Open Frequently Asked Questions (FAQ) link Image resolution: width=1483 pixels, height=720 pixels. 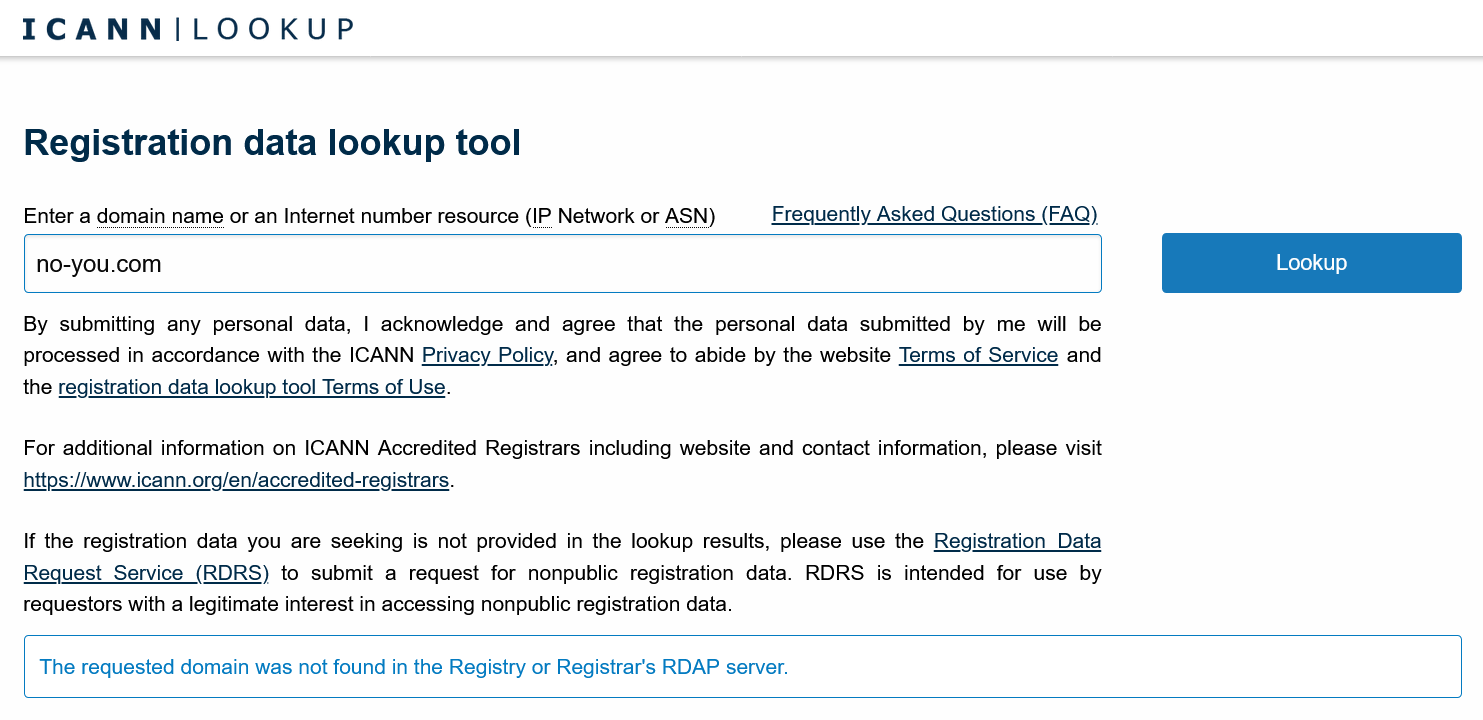click(934, 214)
